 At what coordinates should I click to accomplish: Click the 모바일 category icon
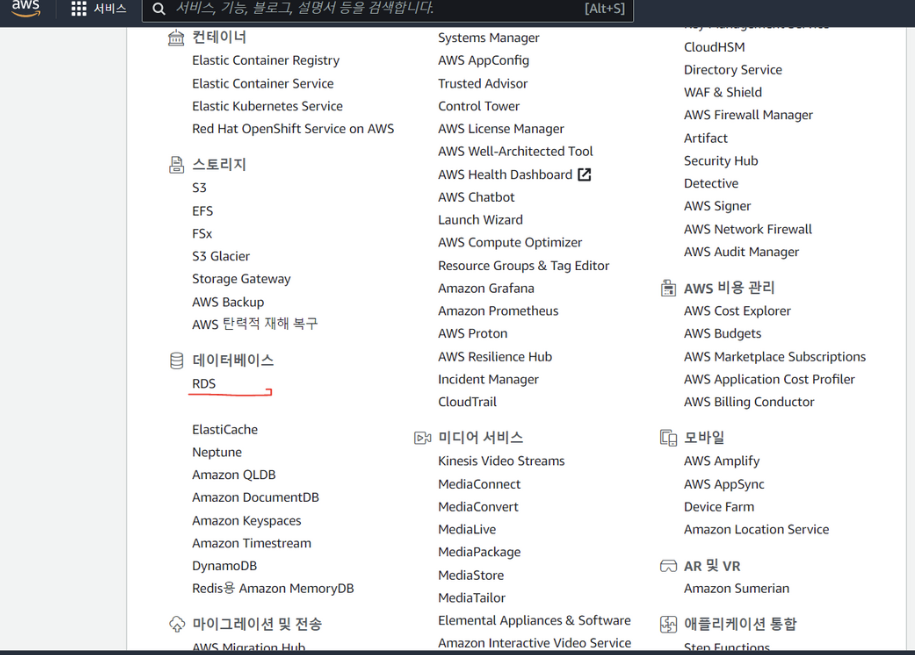point(668,438)
